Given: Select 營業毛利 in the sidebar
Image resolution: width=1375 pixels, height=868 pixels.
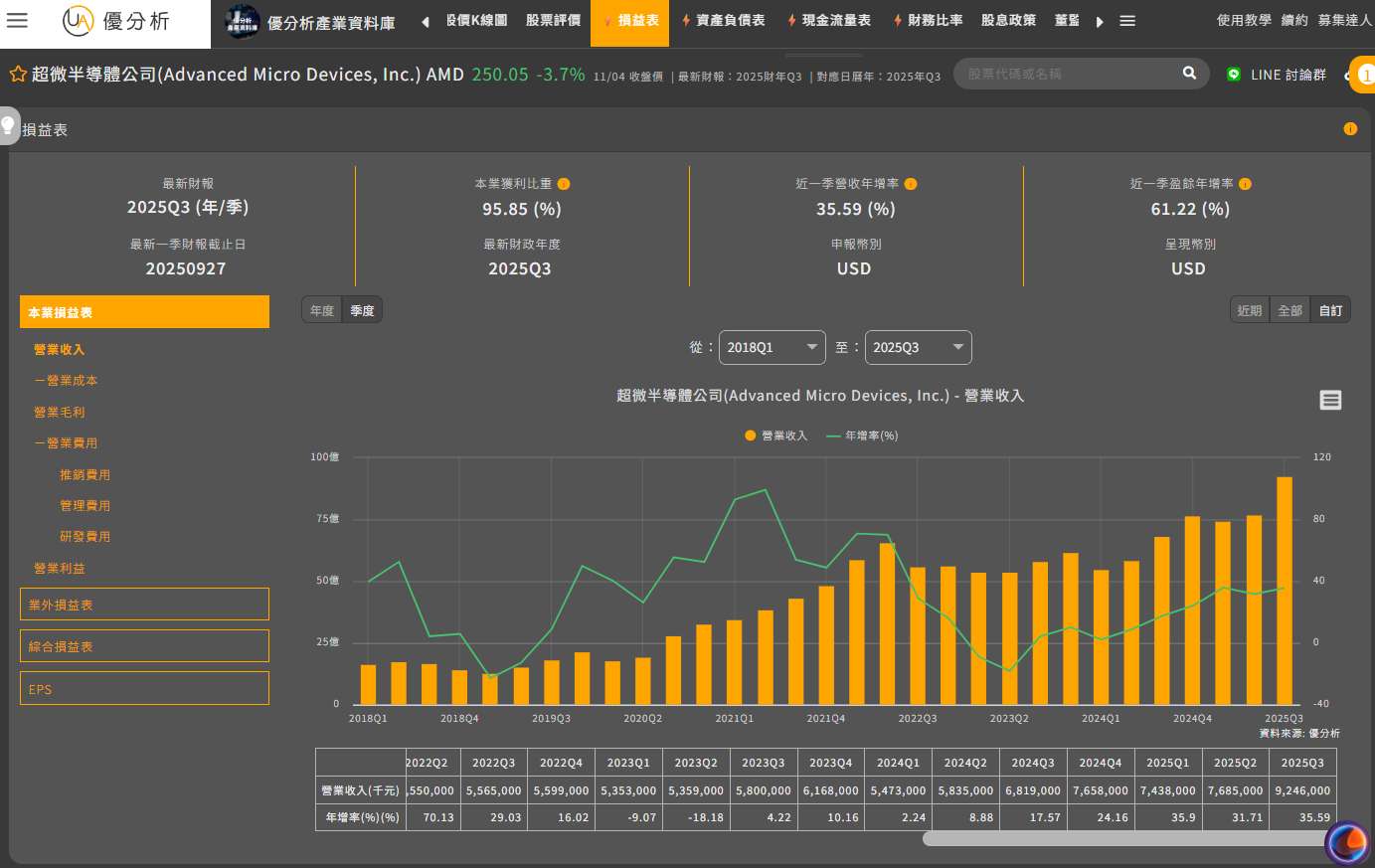Looking at the screenshot, I should [x=60, y=413].
